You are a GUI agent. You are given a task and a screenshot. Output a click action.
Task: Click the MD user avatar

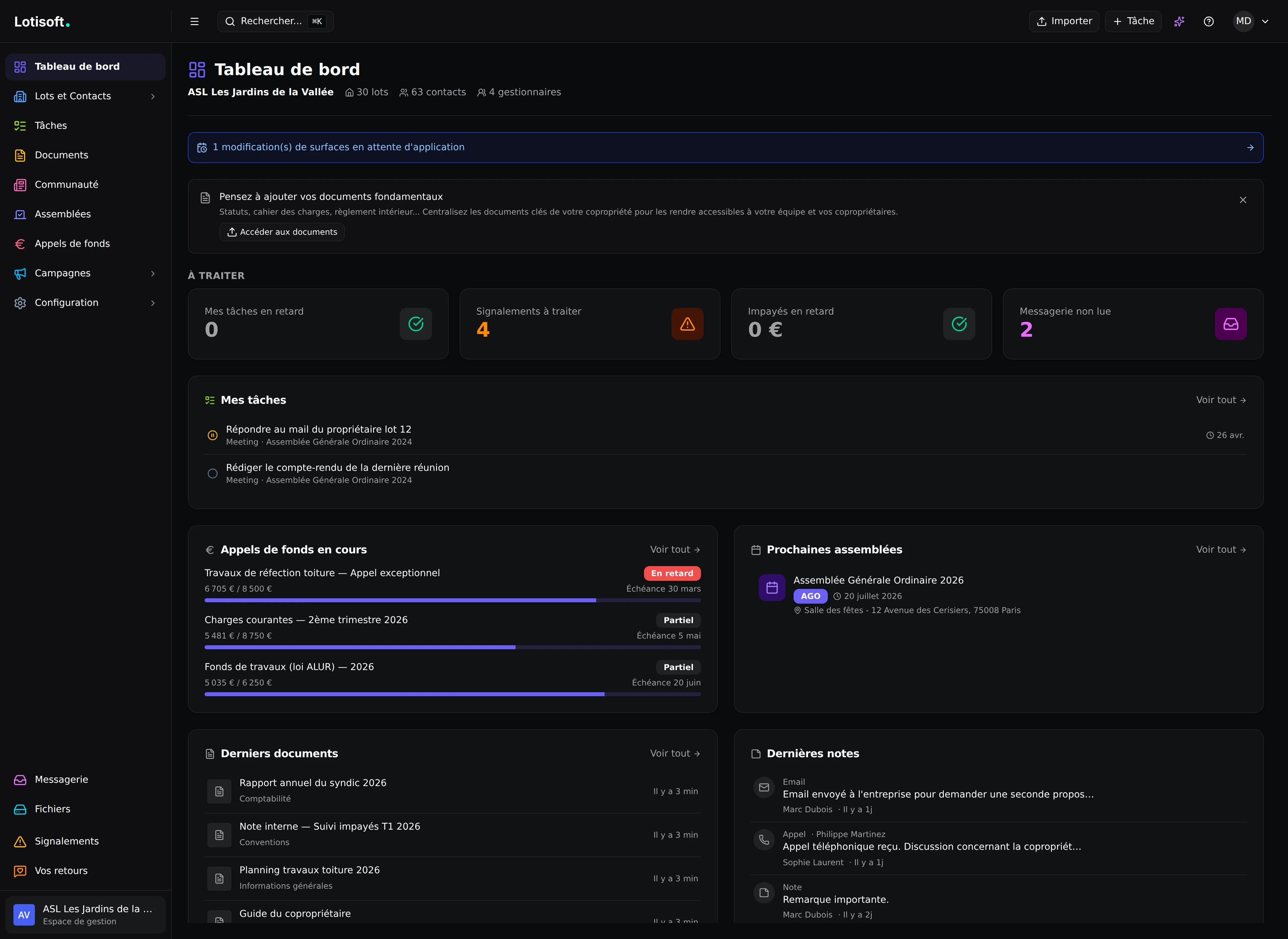pyautogui.click(x=1244, y=21)
